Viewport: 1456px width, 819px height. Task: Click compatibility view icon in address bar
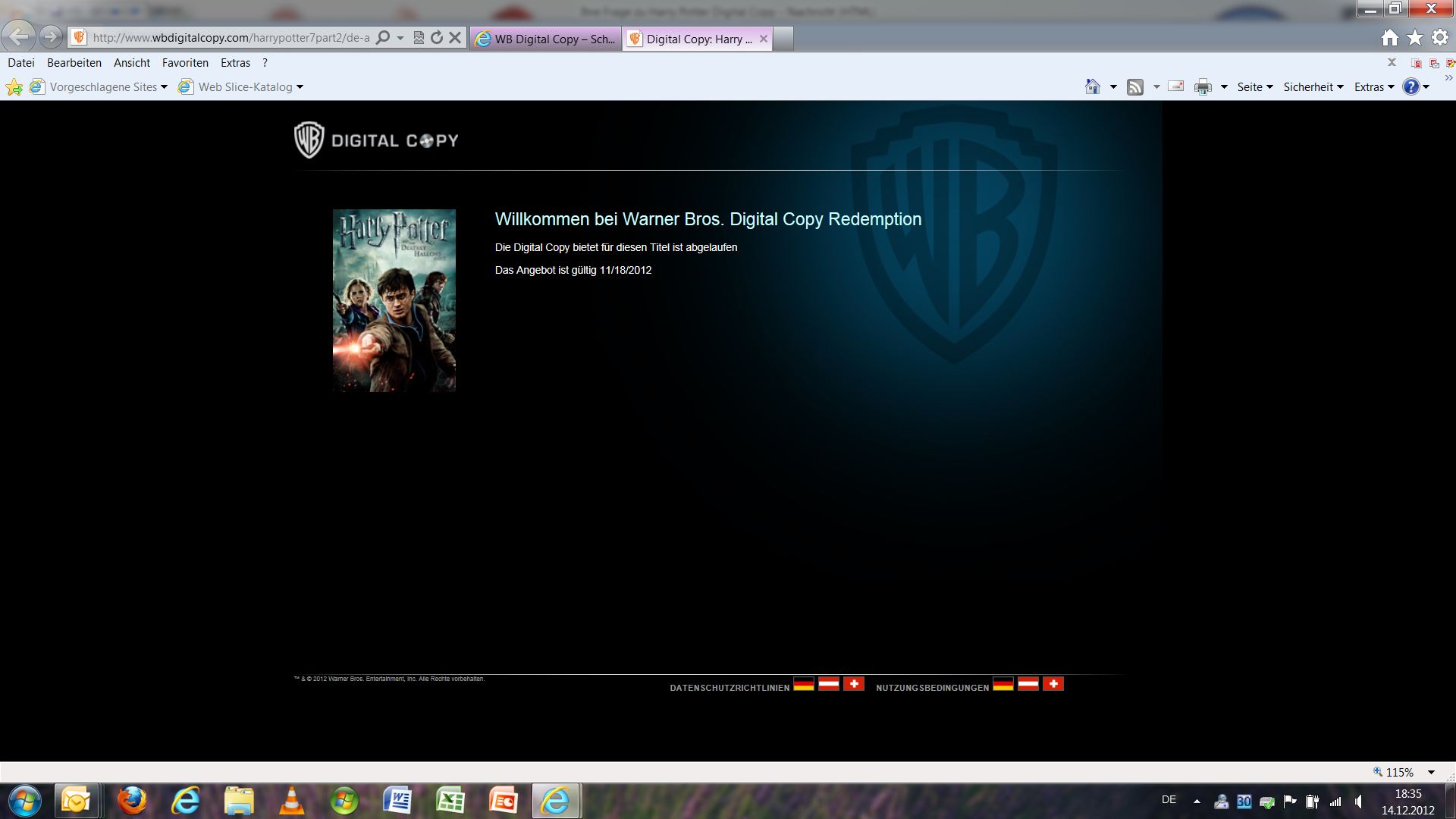(419, 38)
